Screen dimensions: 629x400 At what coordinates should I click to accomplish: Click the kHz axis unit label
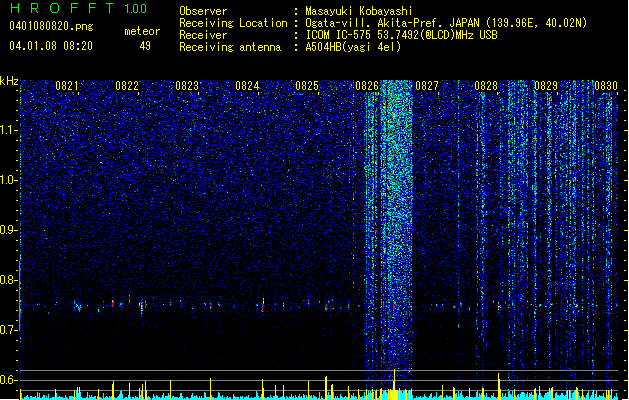pyautogui.click(x=9, y=81)
